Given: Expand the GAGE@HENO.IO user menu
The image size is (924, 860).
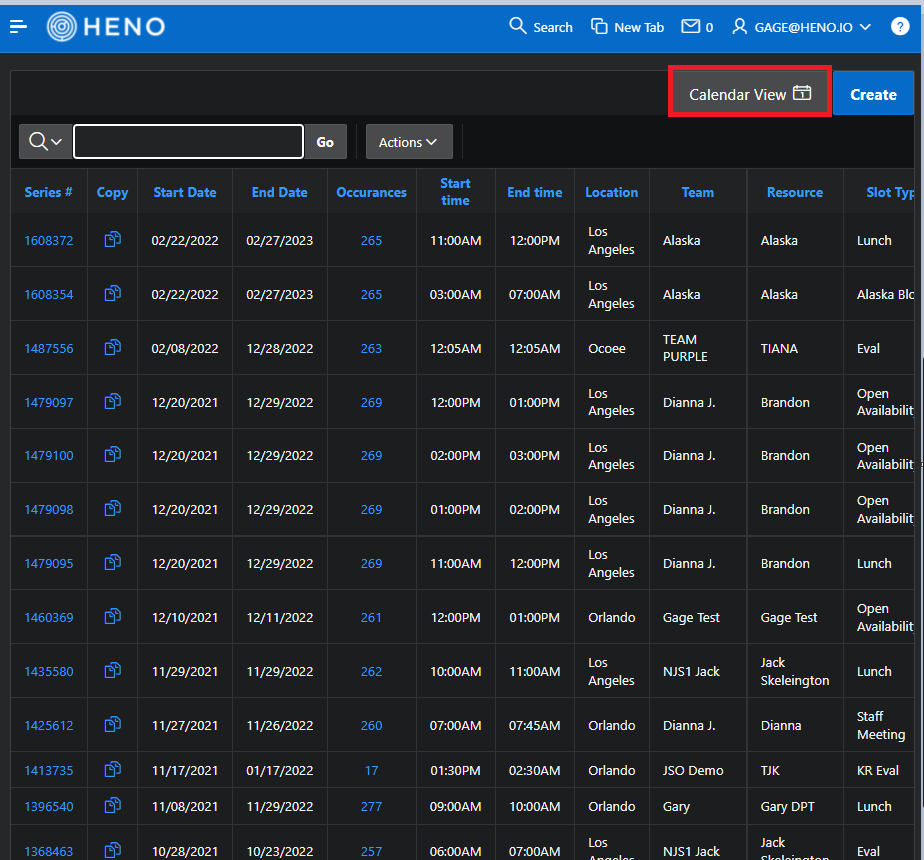Looking at the screenshot, I should click(802, 27).
